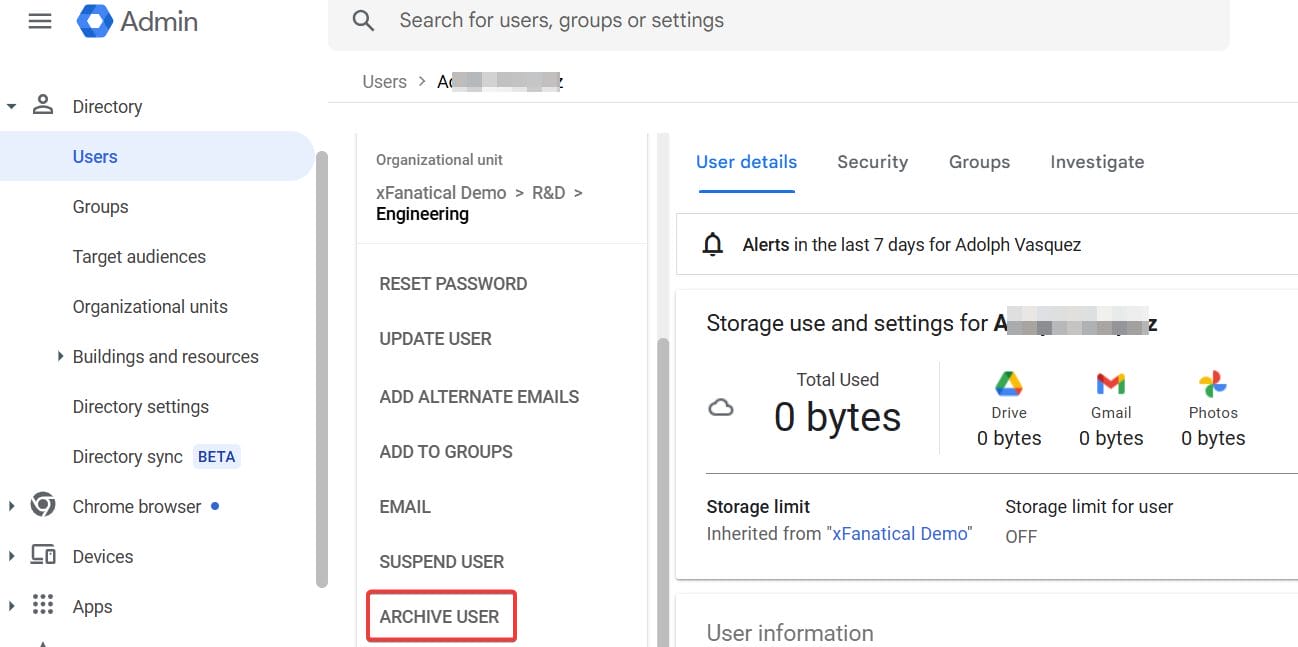Click the Apps grid icon
This screenshot has width=1298, height=647.
(x=43, y=605)
